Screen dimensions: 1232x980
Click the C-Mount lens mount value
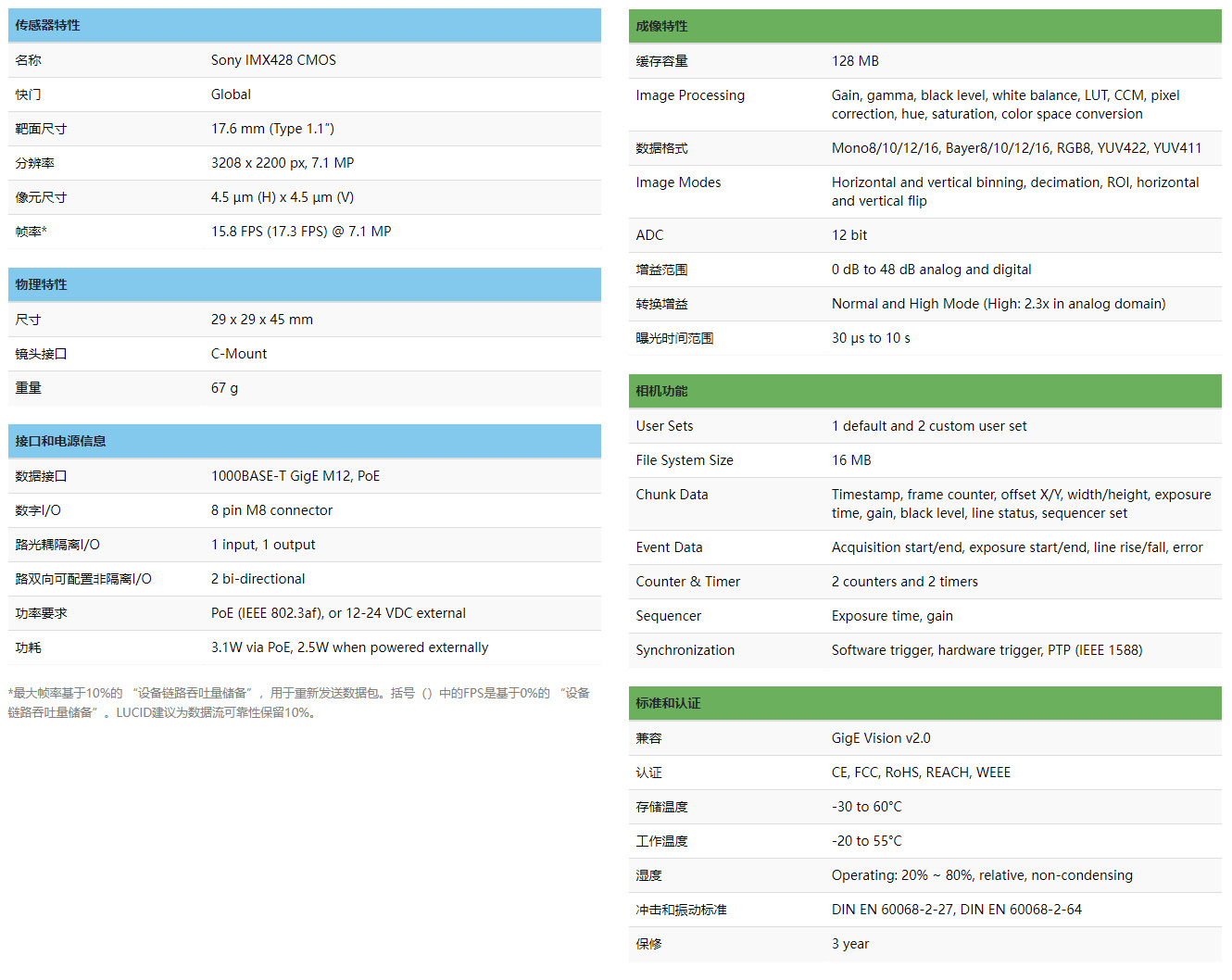point(239,354)
